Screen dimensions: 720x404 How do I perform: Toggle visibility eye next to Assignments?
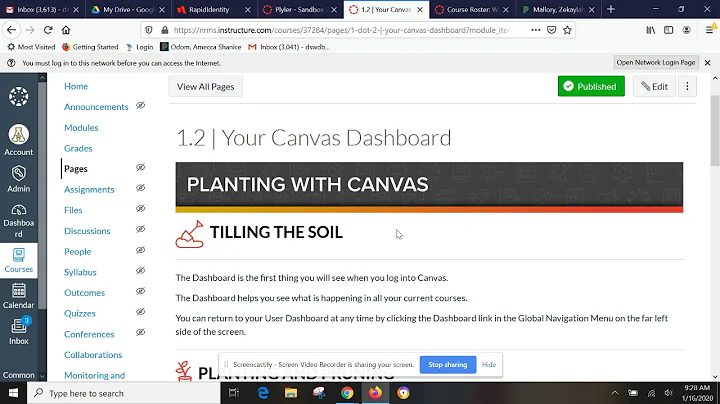click(x=141, y=188)
